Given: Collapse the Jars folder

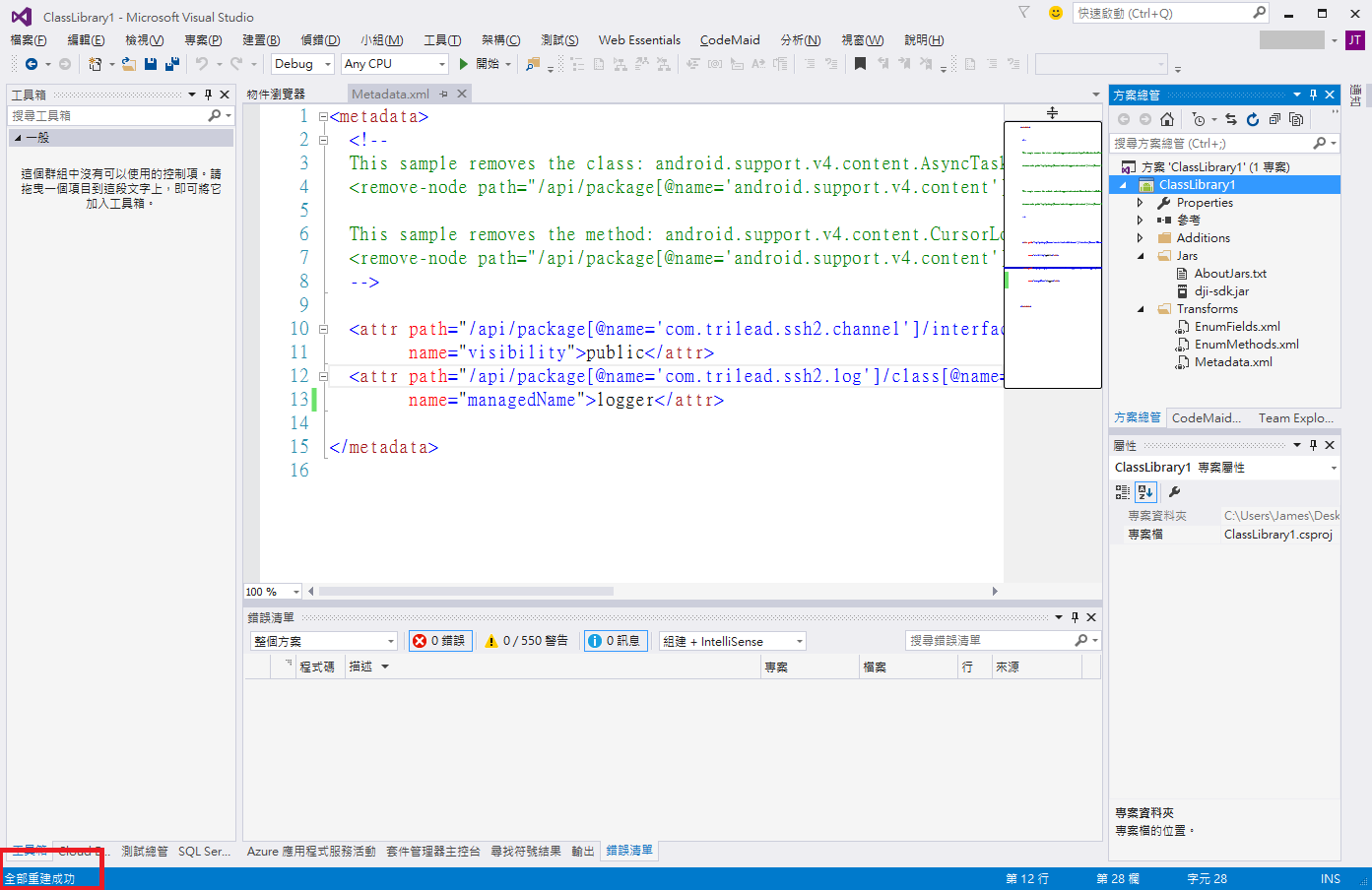Looking at the screenshot, I should coord(1141,256).
